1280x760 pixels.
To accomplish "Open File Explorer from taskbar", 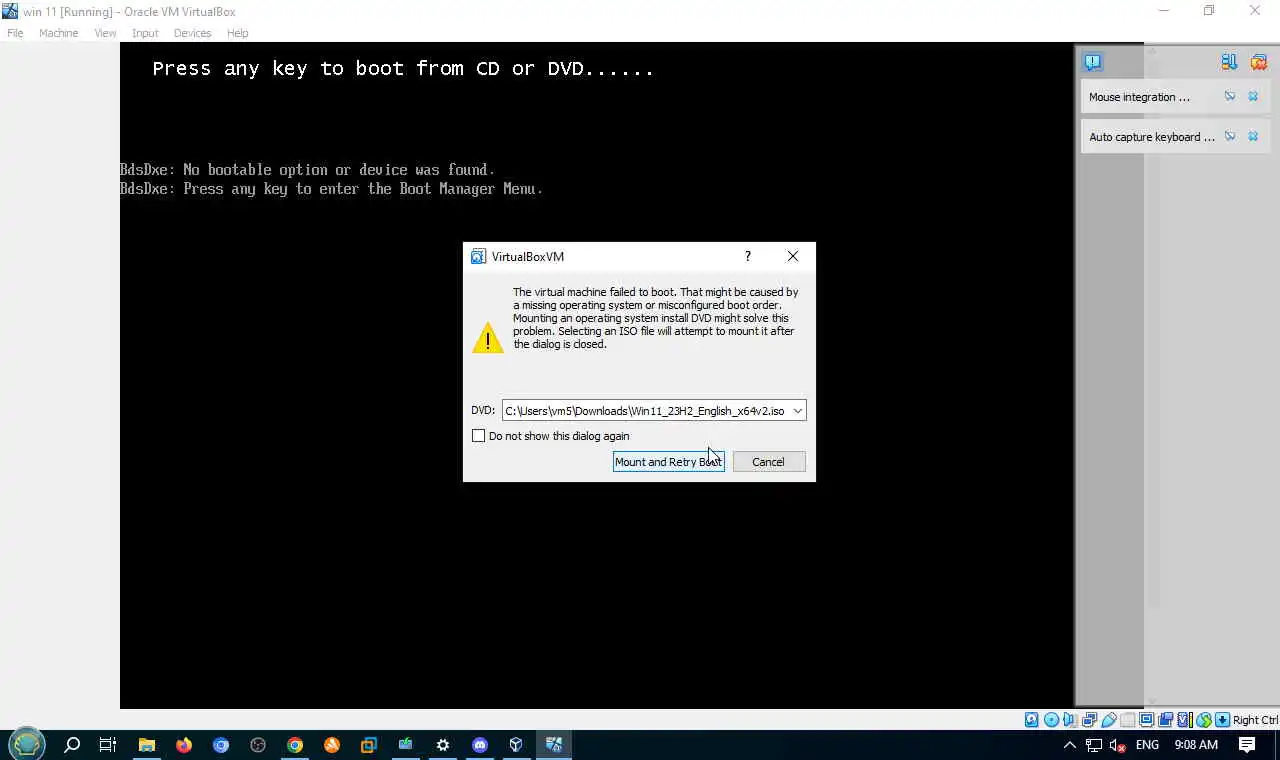I will coord(147,745).
